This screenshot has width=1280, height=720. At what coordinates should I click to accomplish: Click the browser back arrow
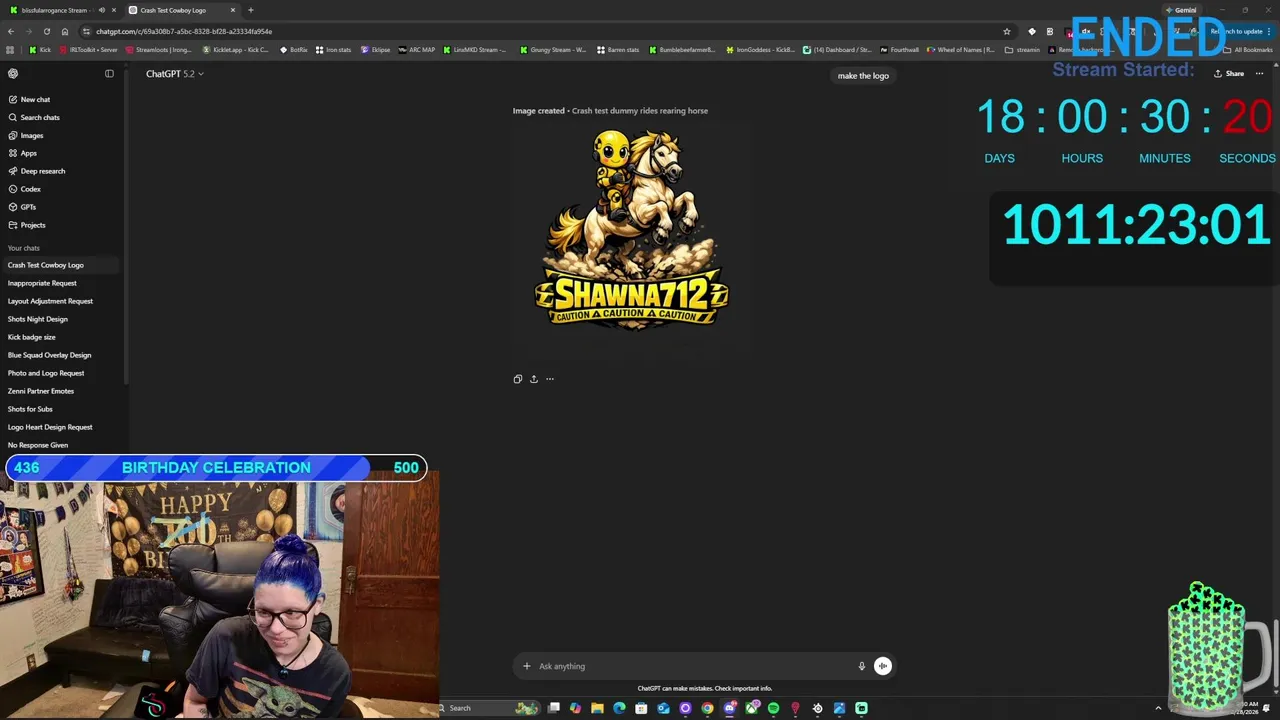[x=10, y=31]
